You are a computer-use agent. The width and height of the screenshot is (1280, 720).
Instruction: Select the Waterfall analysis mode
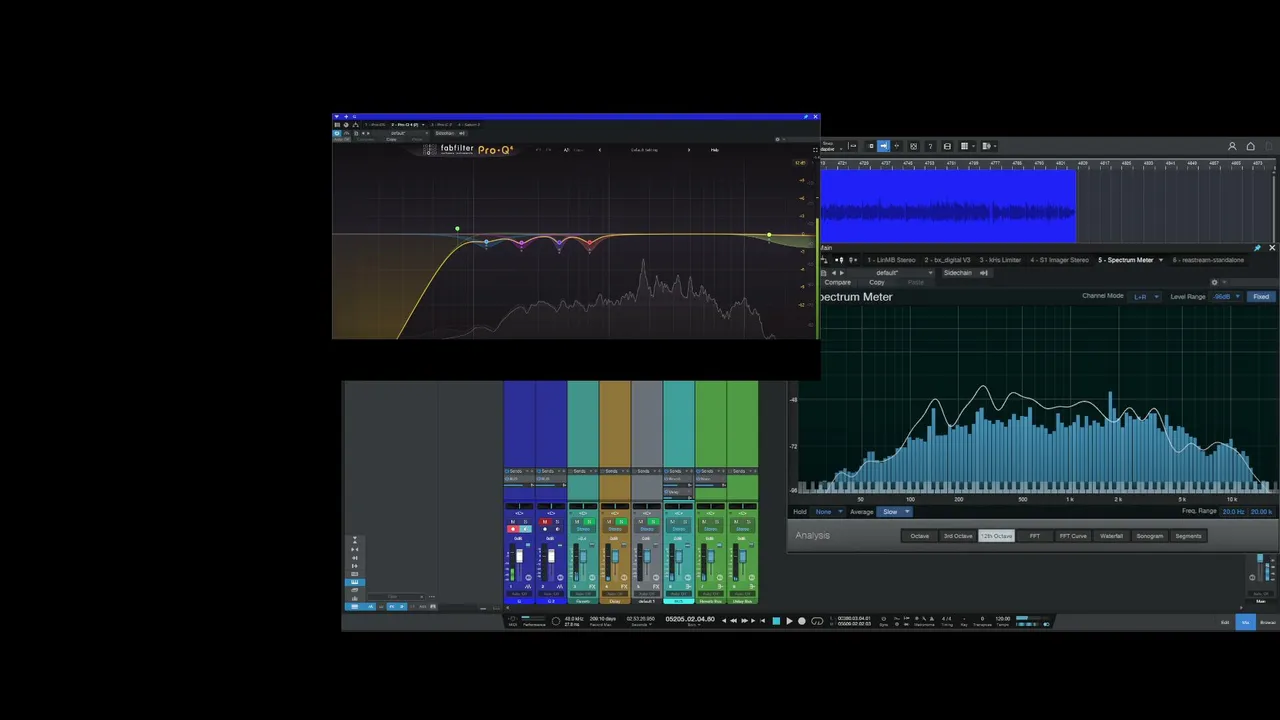coord(1111,536)
